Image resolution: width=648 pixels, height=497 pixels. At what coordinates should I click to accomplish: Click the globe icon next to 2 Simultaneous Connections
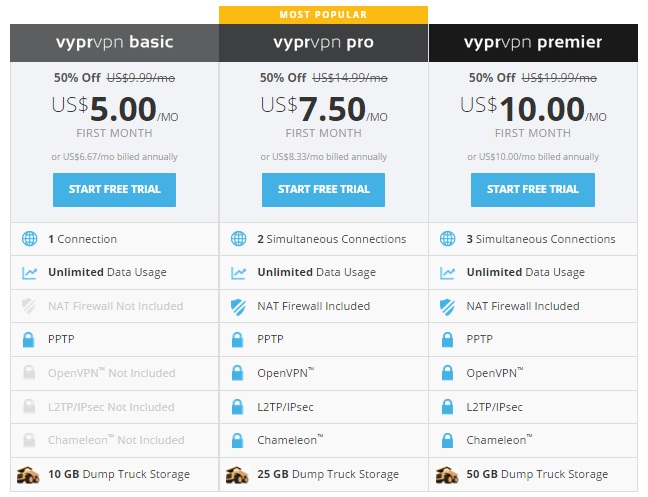click(x=238, y=239)
